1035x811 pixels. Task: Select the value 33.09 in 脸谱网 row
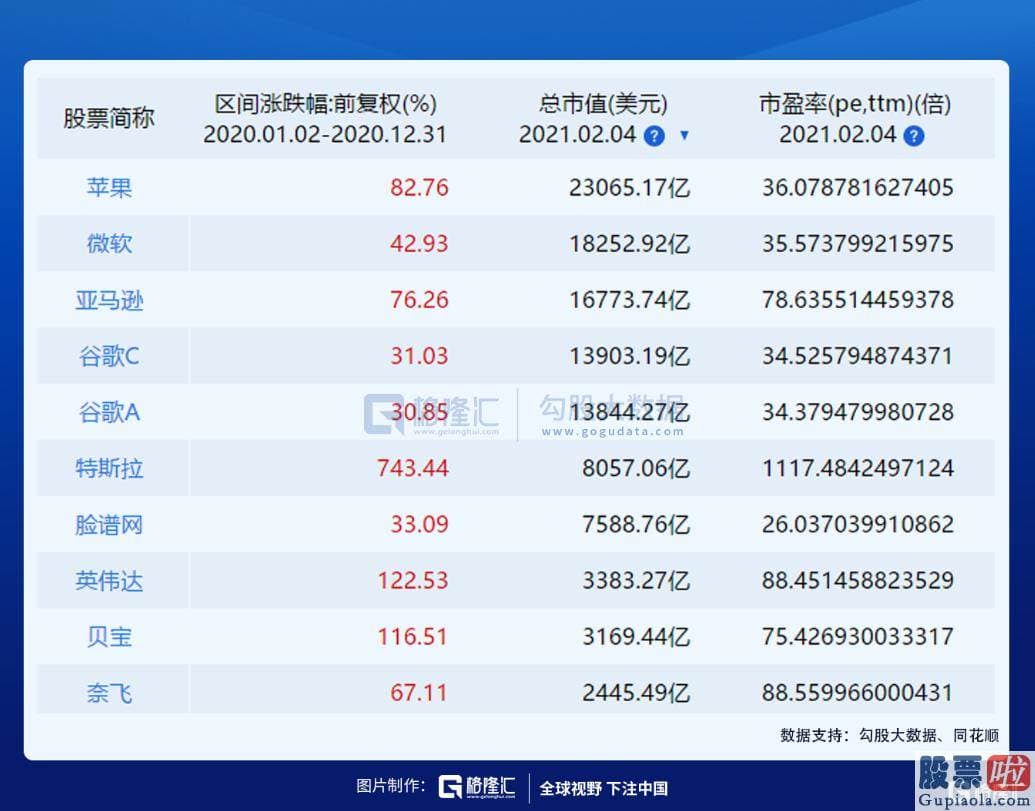click(419, 524)
